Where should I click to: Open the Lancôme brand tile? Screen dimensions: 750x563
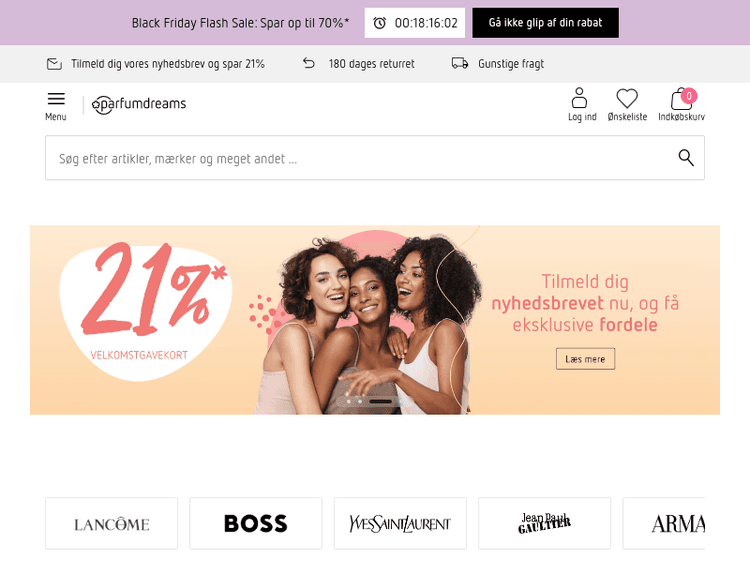pyautogui.click(x=111, y=523)
